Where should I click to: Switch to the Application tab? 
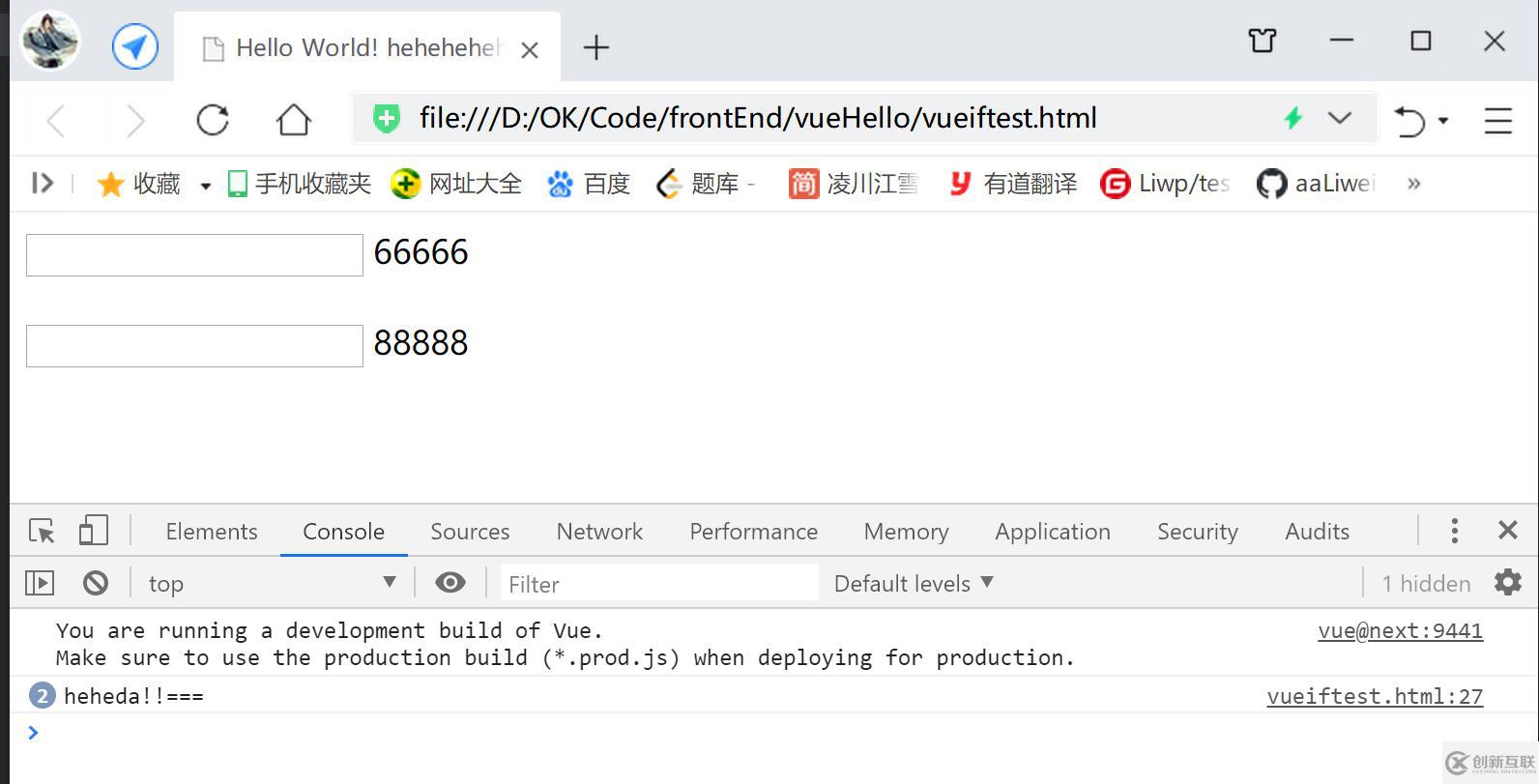click(x=1053, y=532)
